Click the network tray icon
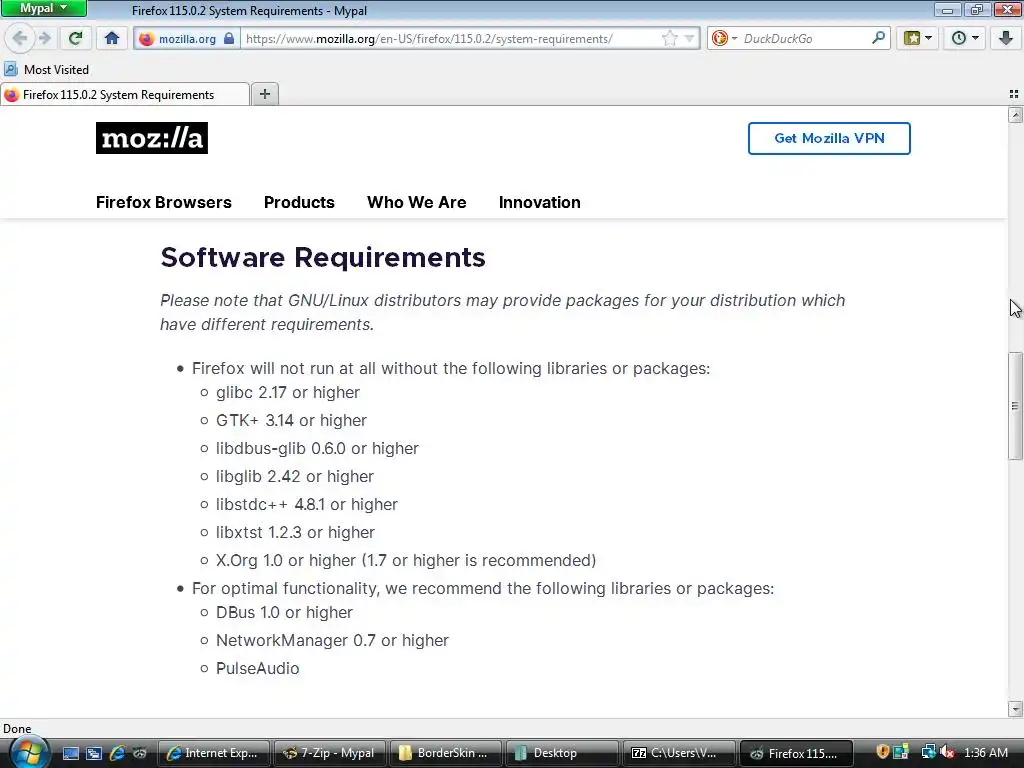Image resolution: width=1024 pixels, height=768 pixels. (x=928, y=752)
